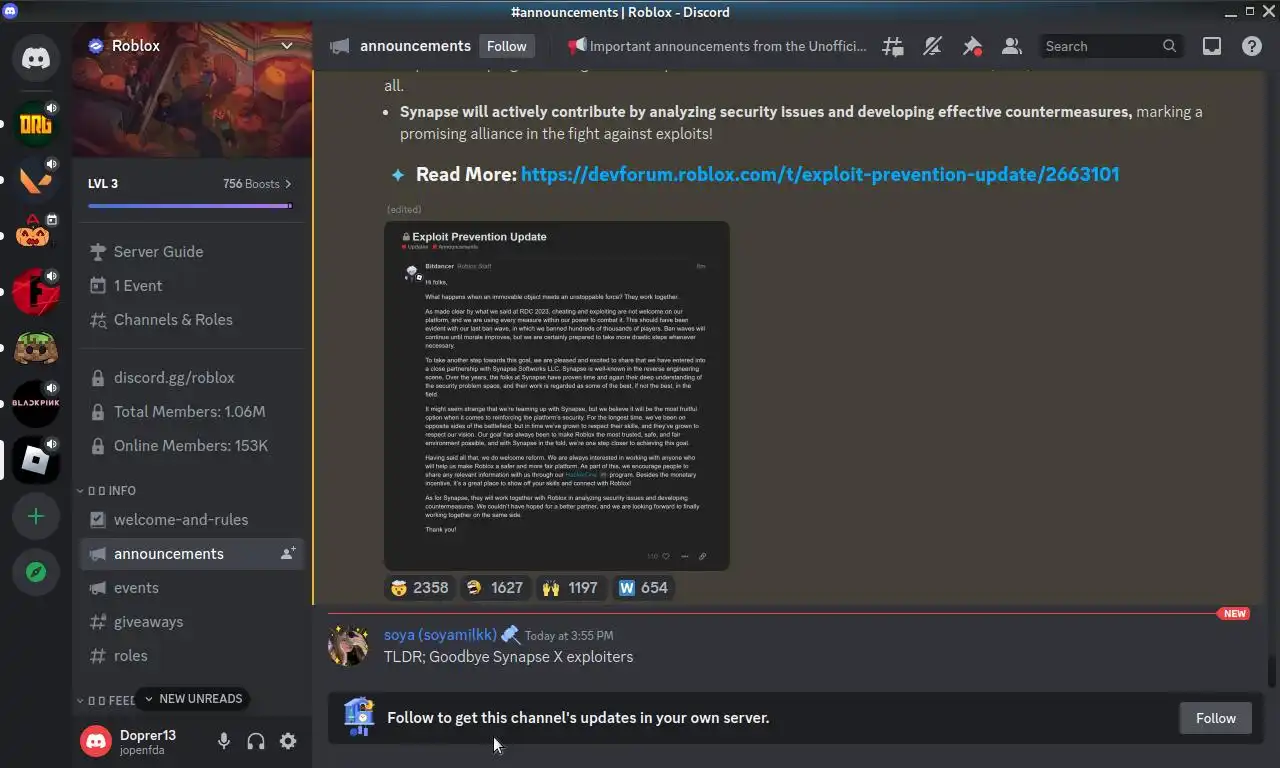This screenshot has width=1280, height=768.
Task: Open the DRG server icon
Action: click(36, 124)
